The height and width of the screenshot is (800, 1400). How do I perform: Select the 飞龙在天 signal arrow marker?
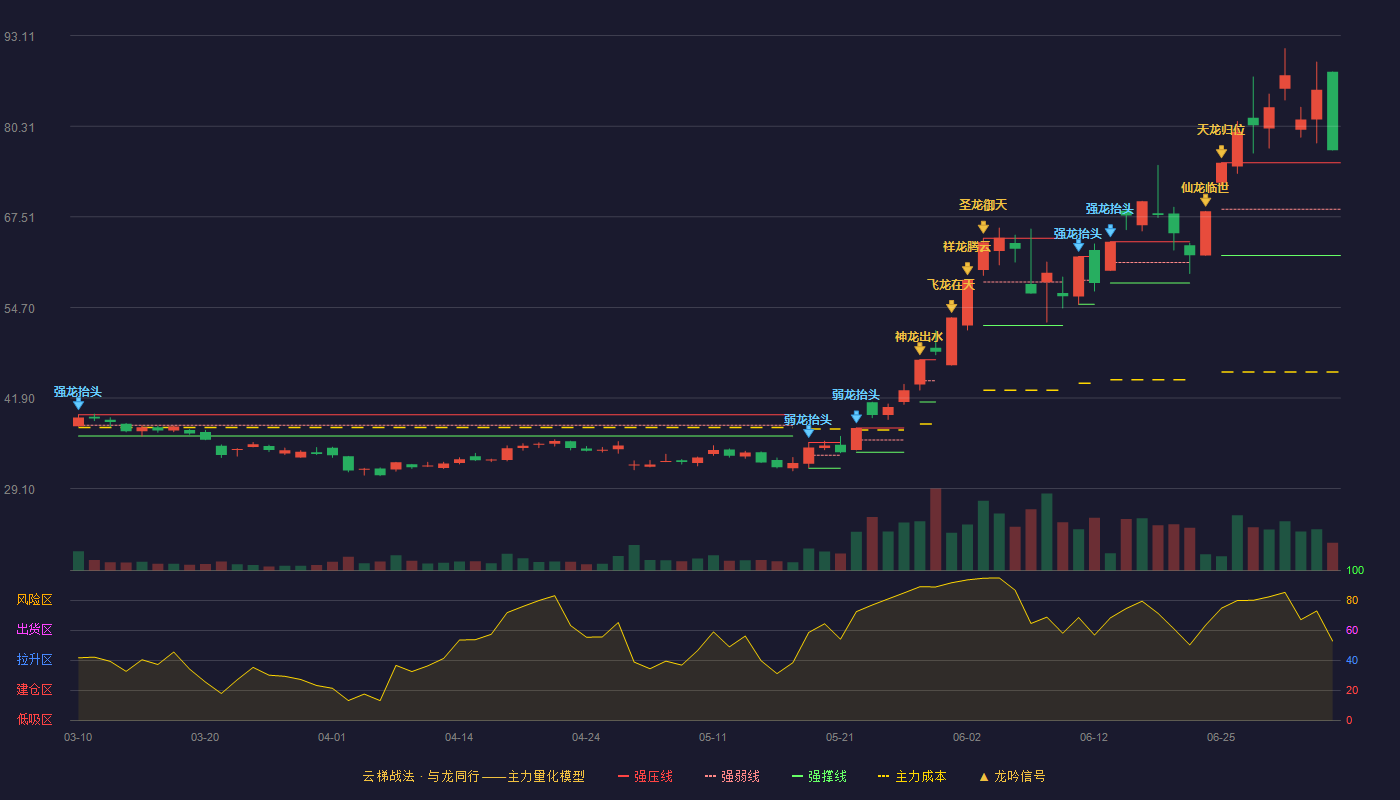951,306
